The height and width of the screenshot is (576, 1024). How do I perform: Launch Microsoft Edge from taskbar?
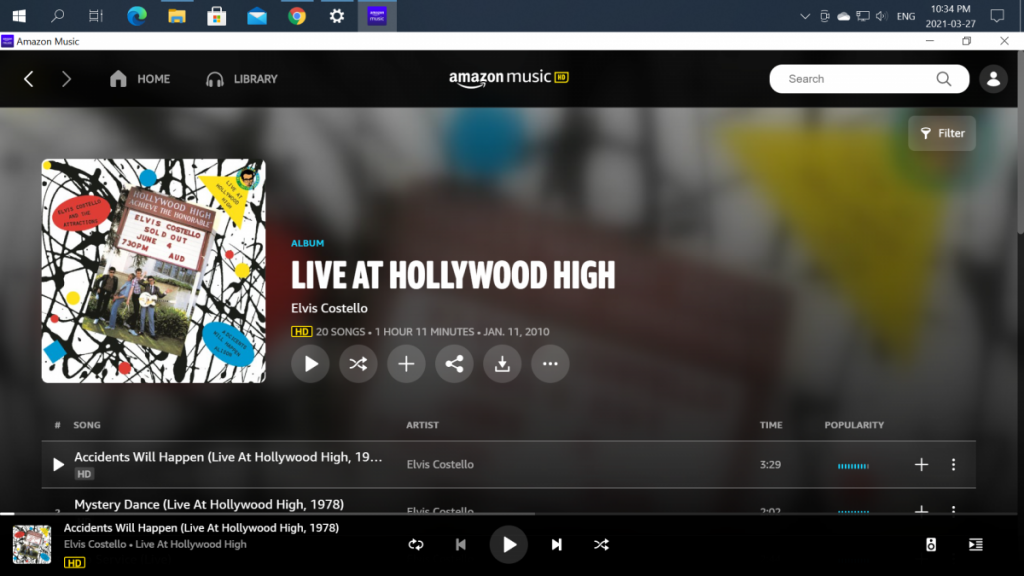pyautogui.click(x=136, y=16)
